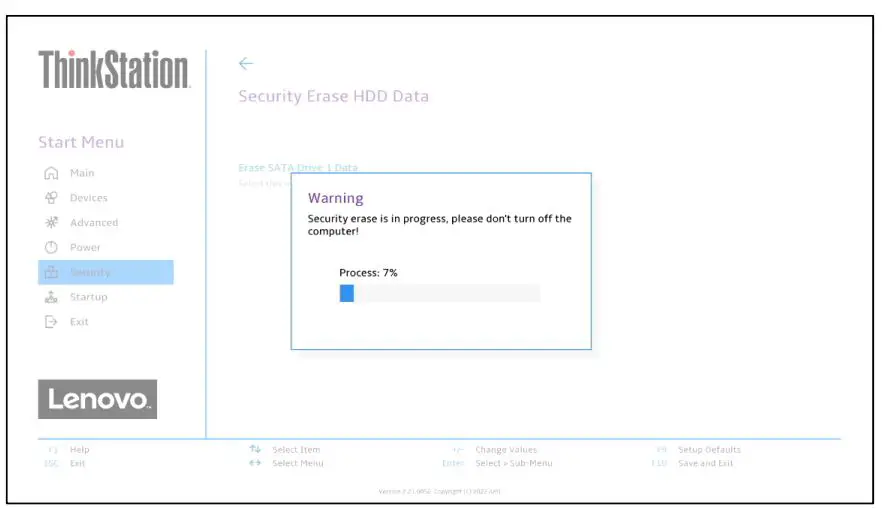Click the Exit door icon in sidebar
This screenshot has height=519, width=894.
point(52,322)
